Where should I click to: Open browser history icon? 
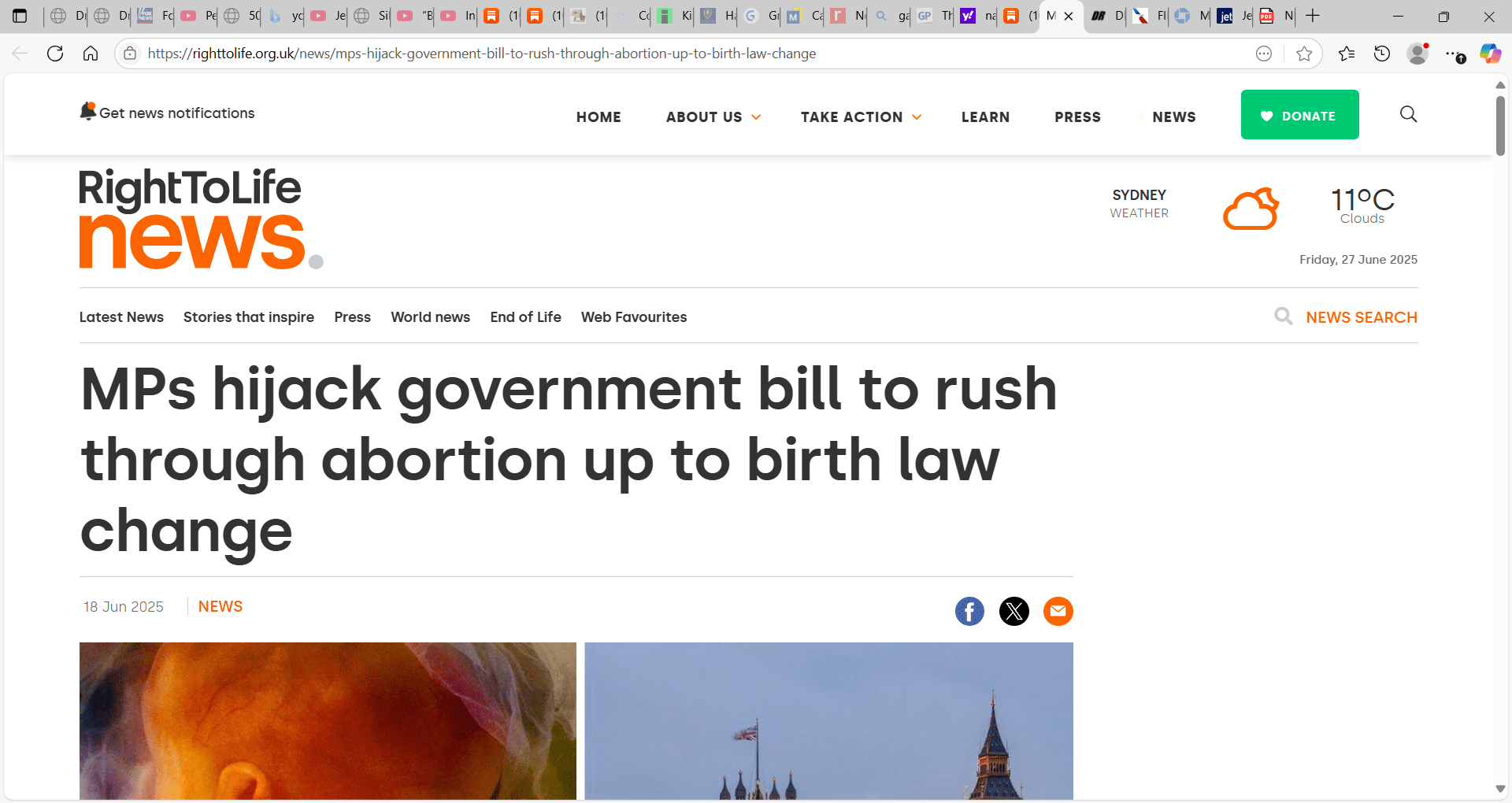(x=1382, y=54)
